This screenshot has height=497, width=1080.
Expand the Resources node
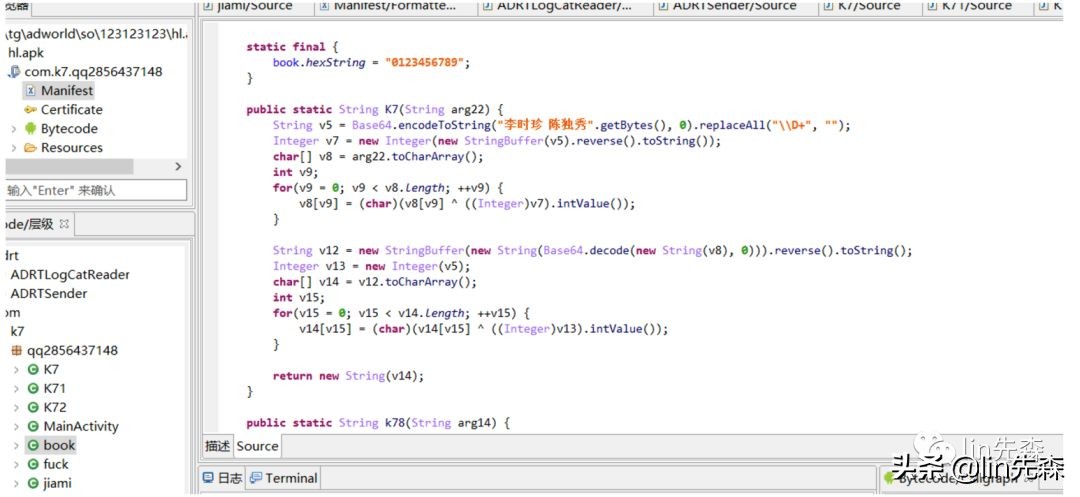click(x=14, y=147)
